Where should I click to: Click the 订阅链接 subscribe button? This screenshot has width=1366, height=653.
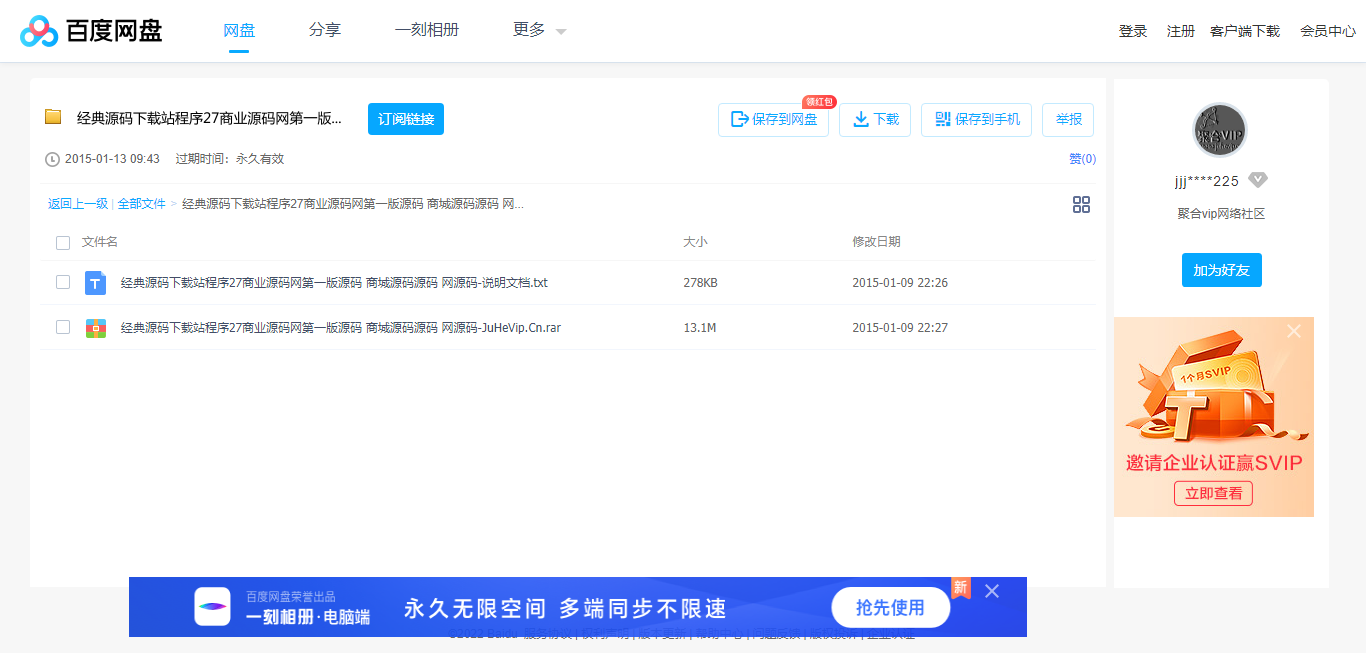(x=405, y=118)
